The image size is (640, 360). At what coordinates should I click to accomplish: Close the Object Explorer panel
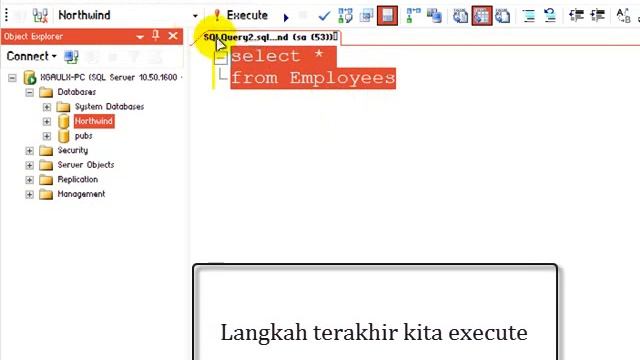pos(173,36)
